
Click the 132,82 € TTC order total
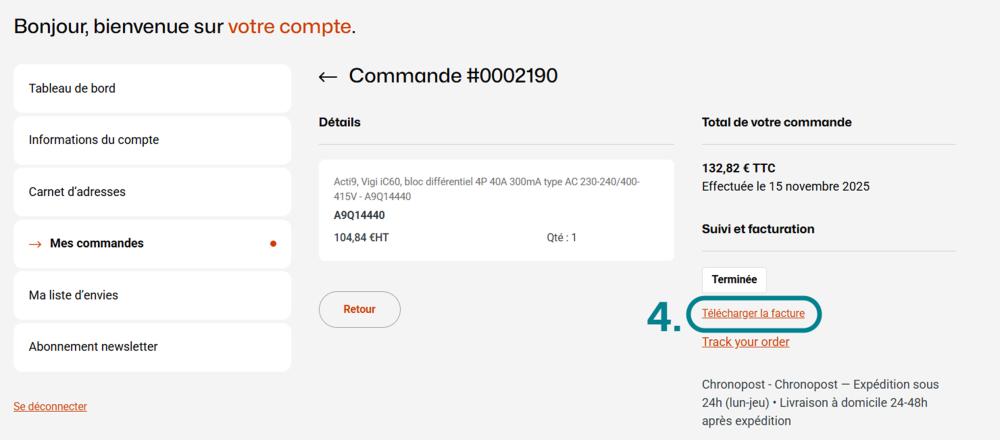(x=739, y=168)
